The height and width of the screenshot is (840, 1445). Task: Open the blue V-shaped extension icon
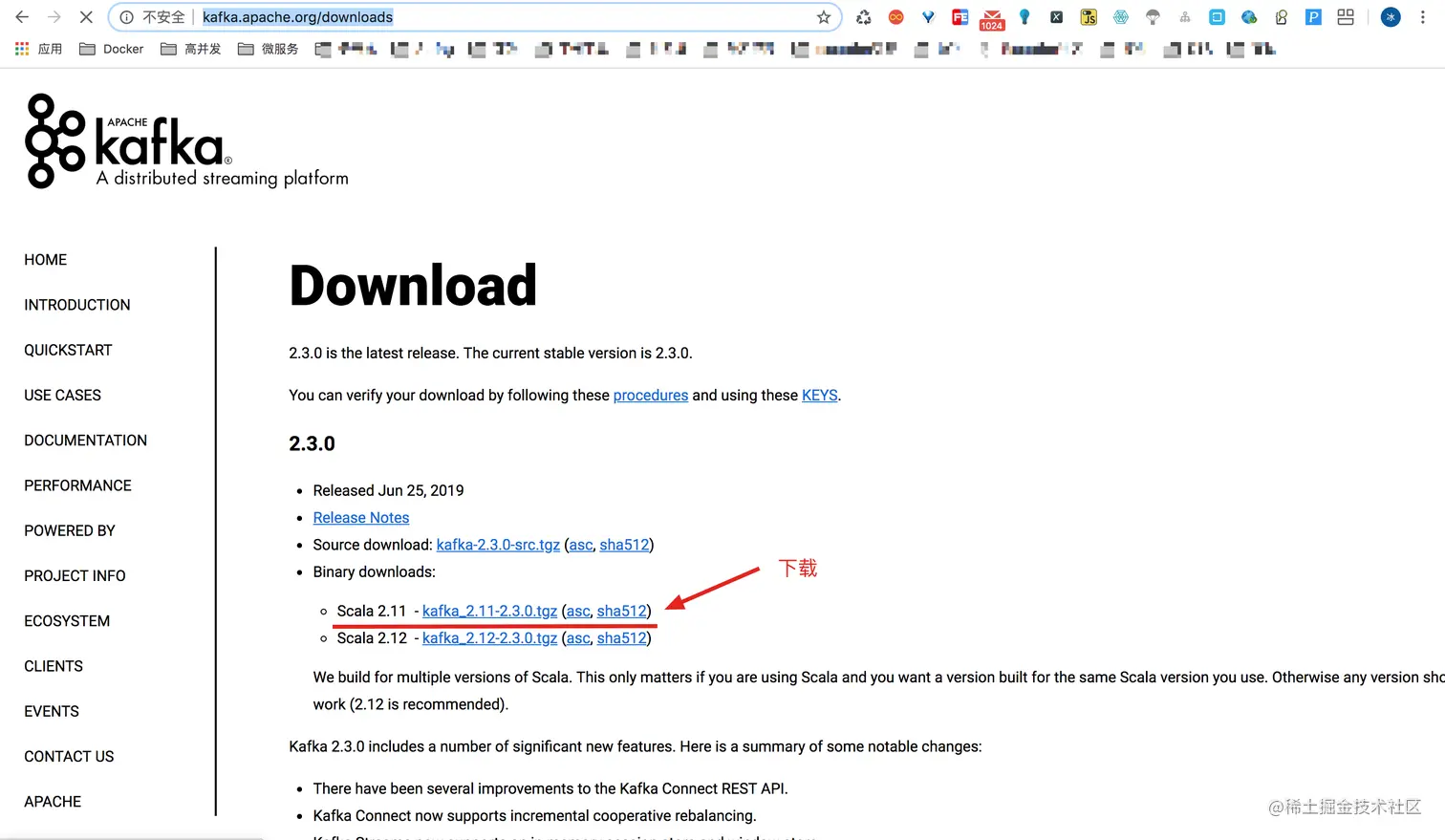928,17
